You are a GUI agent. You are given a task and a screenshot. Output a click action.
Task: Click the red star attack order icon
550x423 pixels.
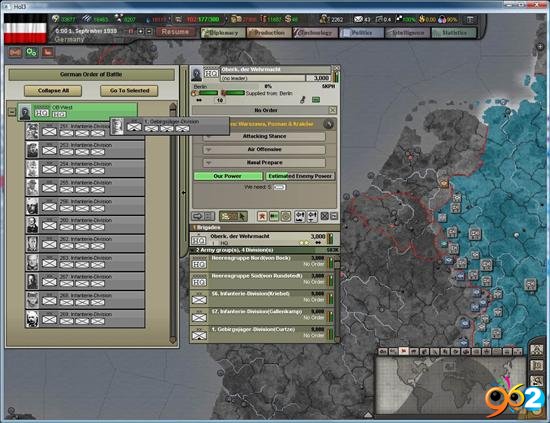click(x=262, y=216)
